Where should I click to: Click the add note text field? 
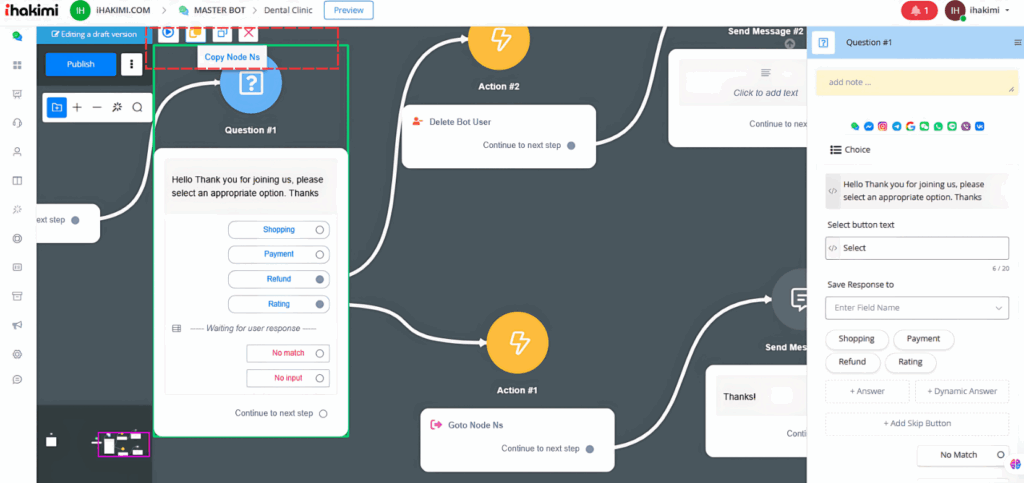pos(915,83)
